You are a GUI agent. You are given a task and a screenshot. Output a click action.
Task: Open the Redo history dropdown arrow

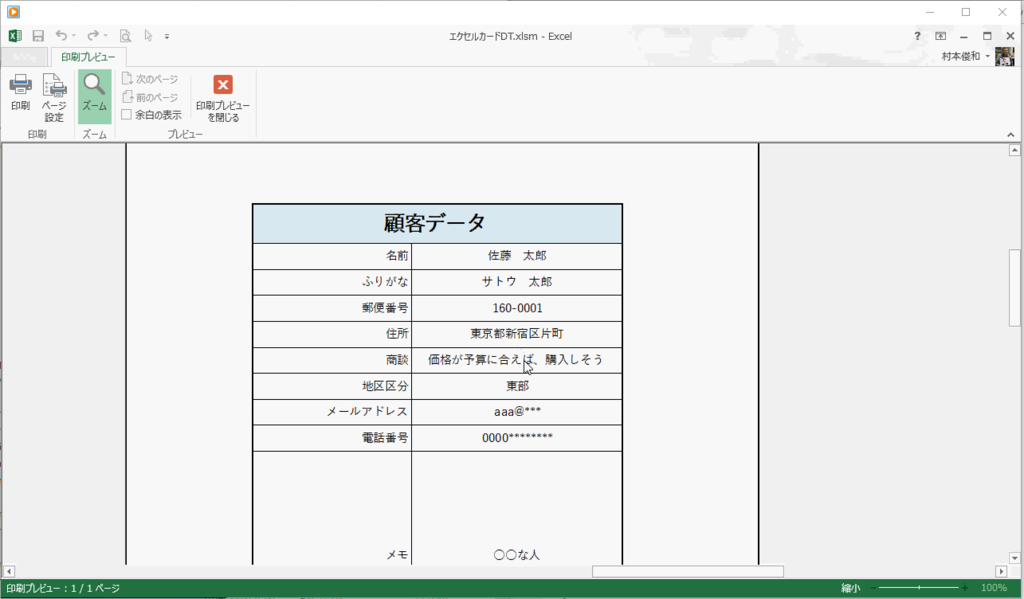[x=106, y=36]
